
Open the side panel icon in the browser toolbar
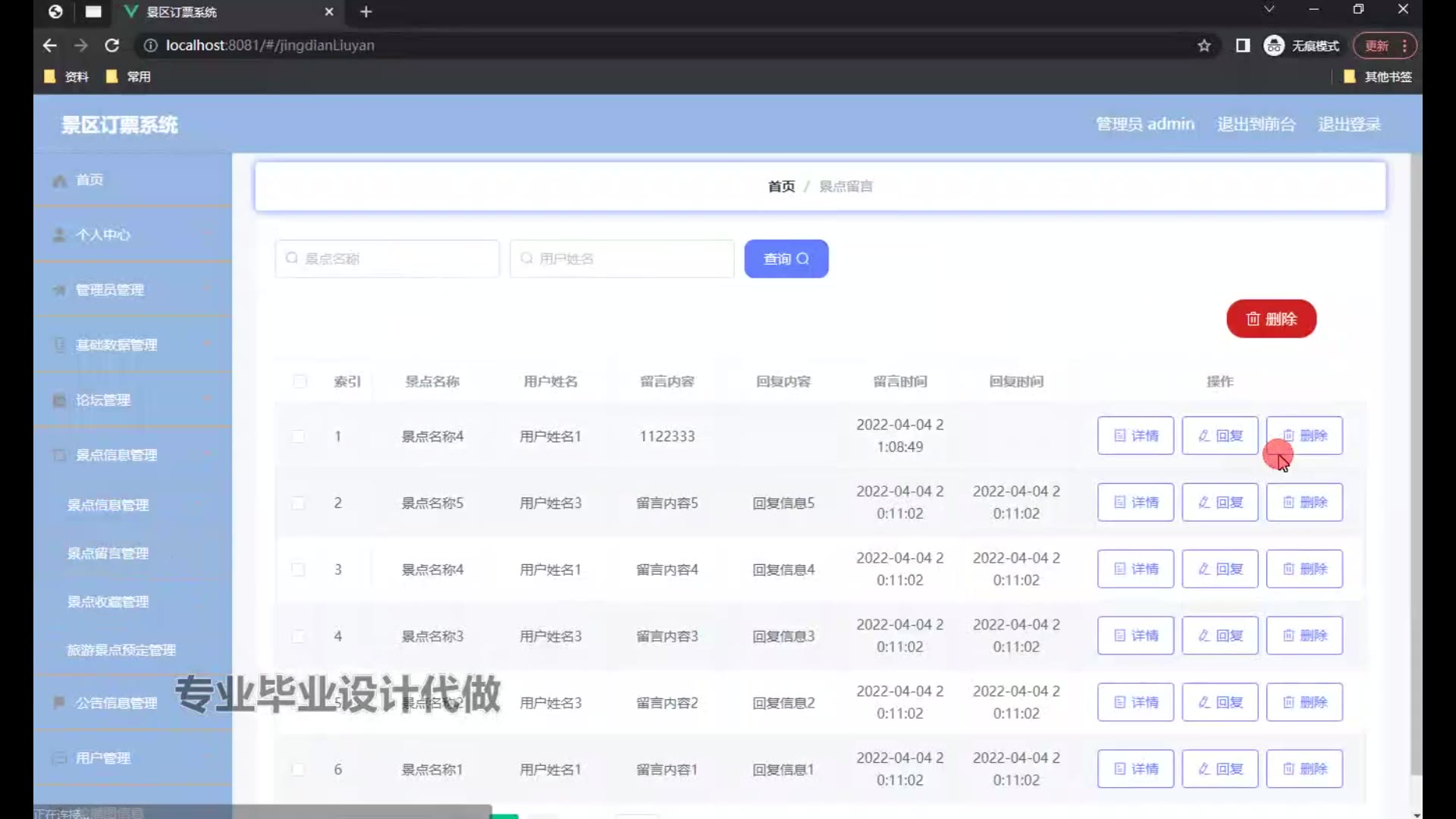pyautogui.click(x=1242, y=45)
